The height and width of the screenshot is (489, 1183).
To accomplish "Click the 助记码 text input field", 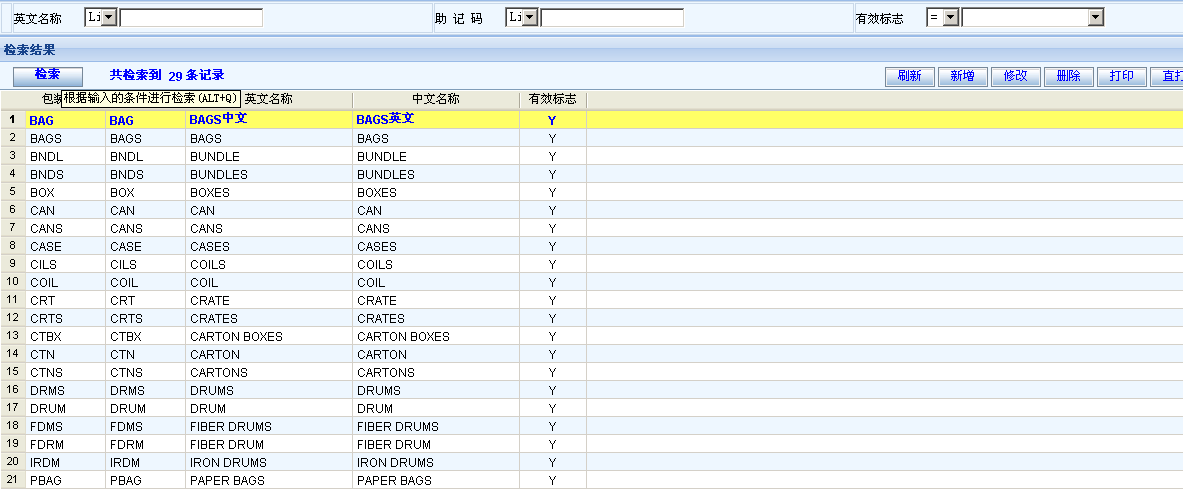I will [612, 18].
